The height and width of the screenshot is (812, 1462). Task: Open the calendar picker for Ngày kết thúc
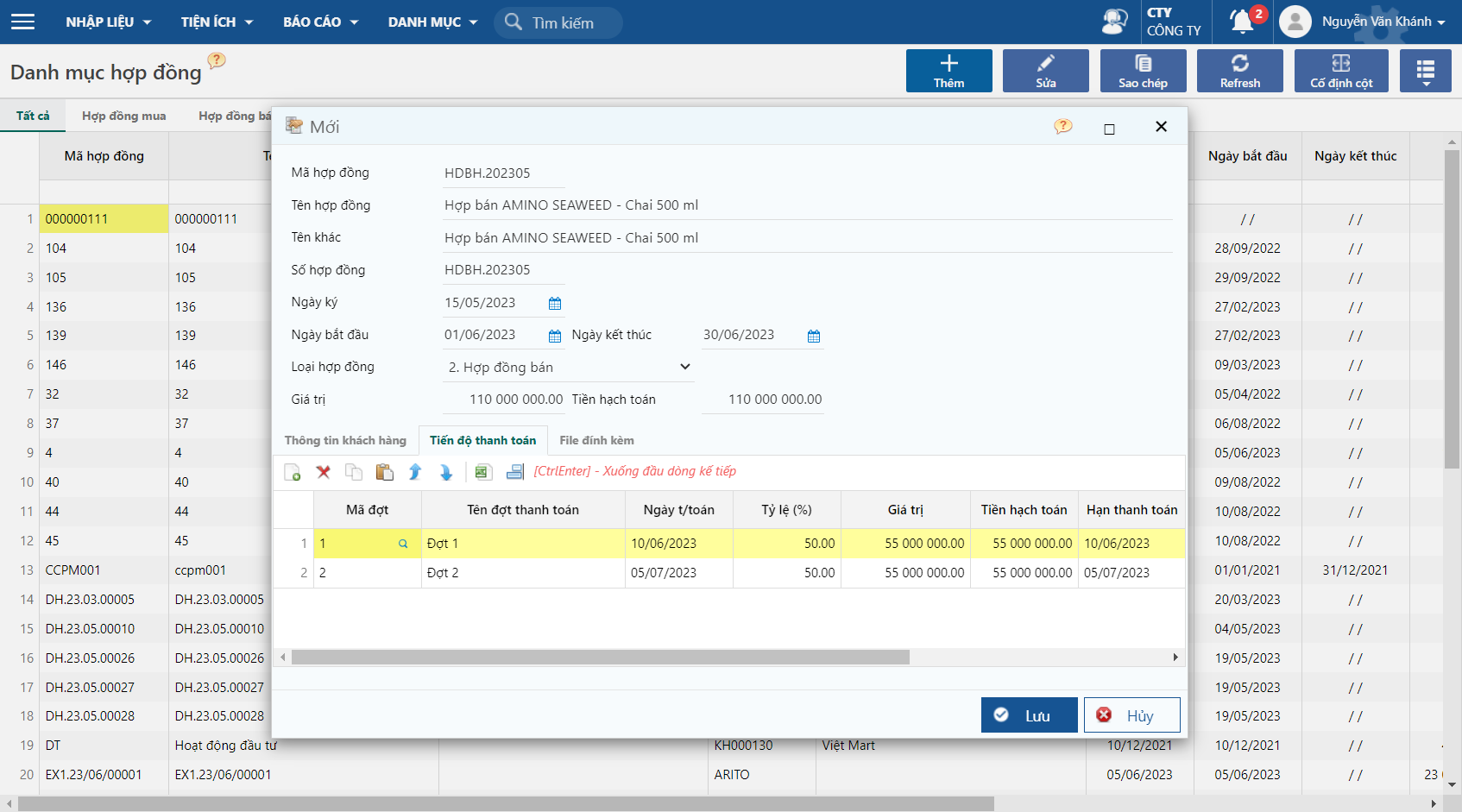tap(814, 337)
